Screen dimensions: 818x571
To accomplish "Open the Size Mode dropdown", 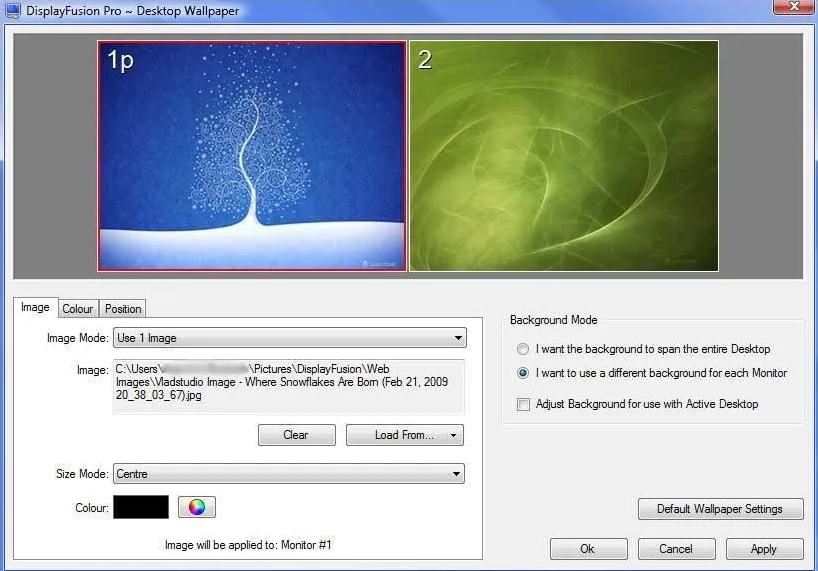I will pos(288,473).
